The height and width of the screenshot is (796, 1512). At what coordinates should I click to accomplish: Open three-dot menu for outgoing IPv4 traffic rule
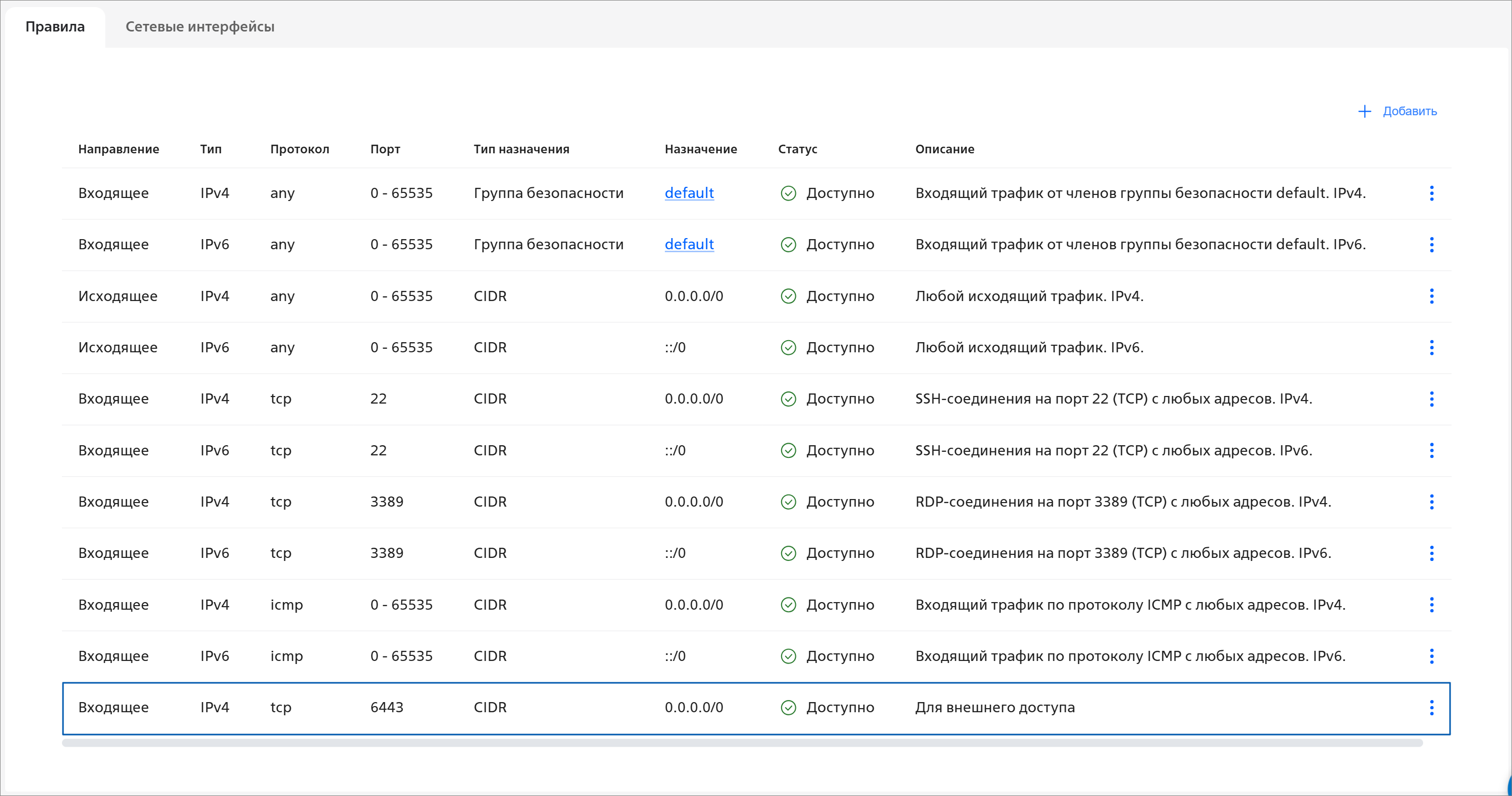tap(1431, 296)
